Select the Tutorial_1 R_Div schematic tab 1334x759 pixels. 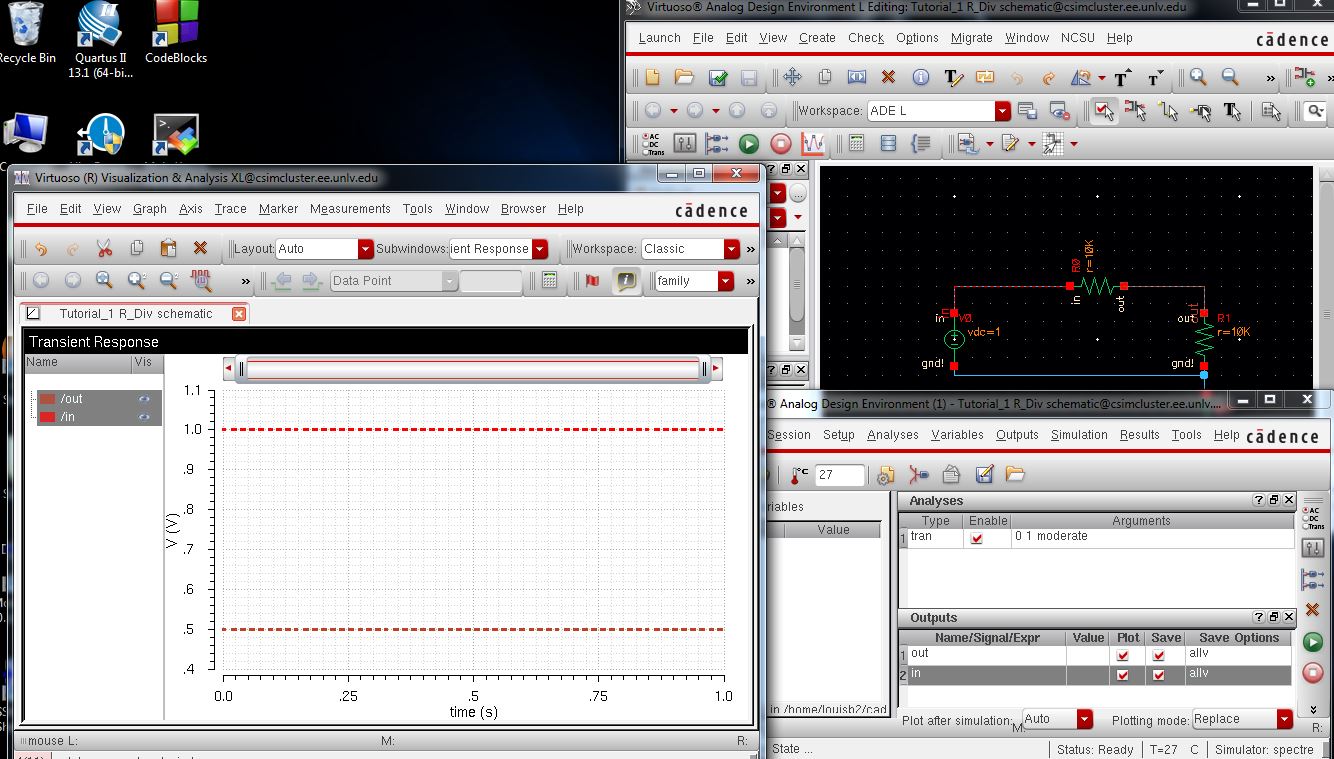[135, 314]
